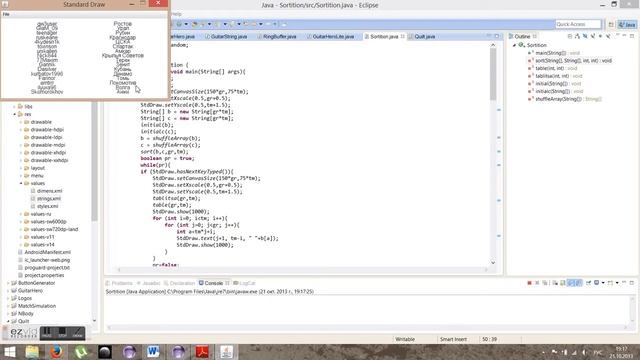The image size is (640, 360).
Task: Open Microsoft Word from the taskbar
Action: [153, 351]
